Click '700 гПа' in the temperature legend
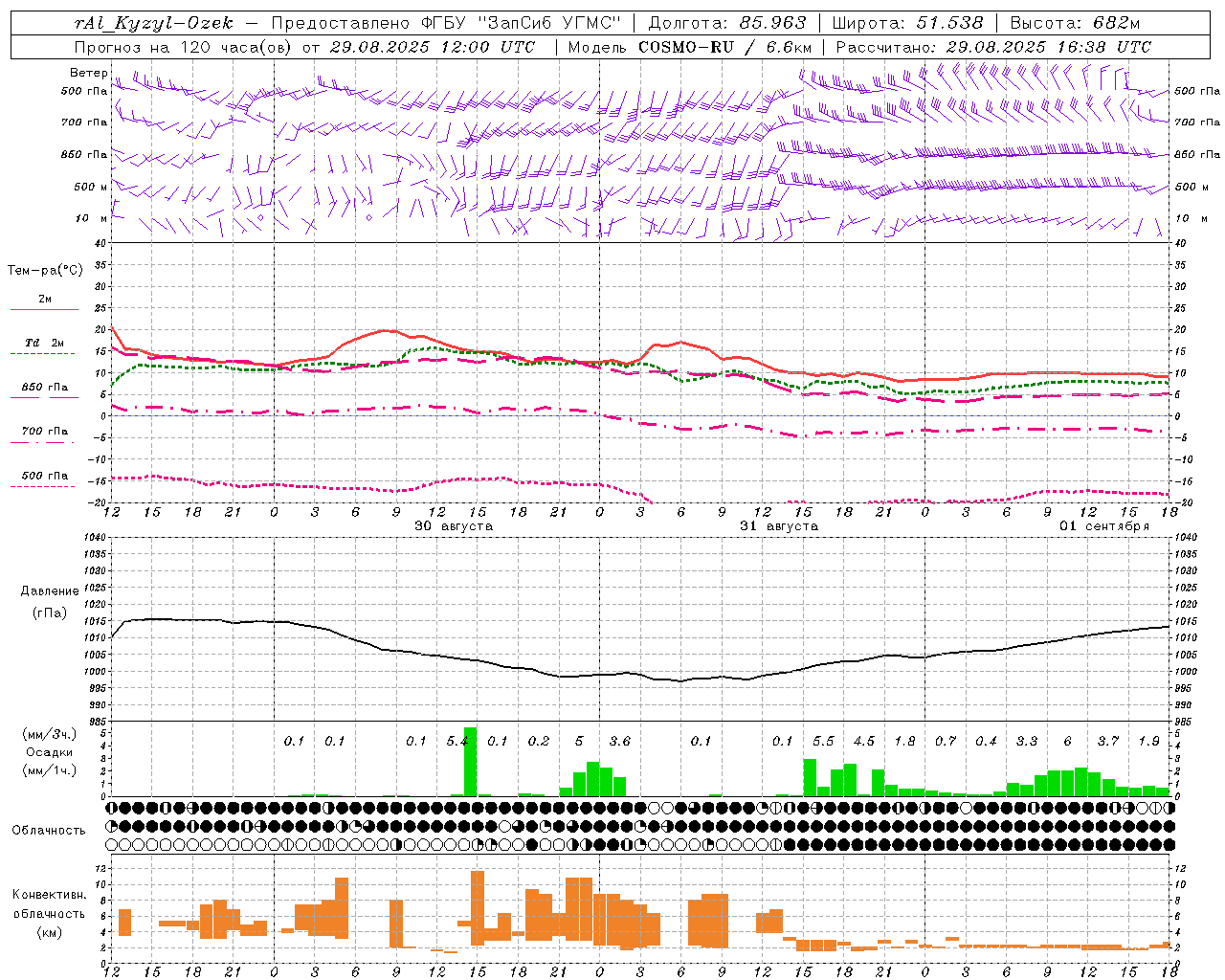 [x=45, y=432]
